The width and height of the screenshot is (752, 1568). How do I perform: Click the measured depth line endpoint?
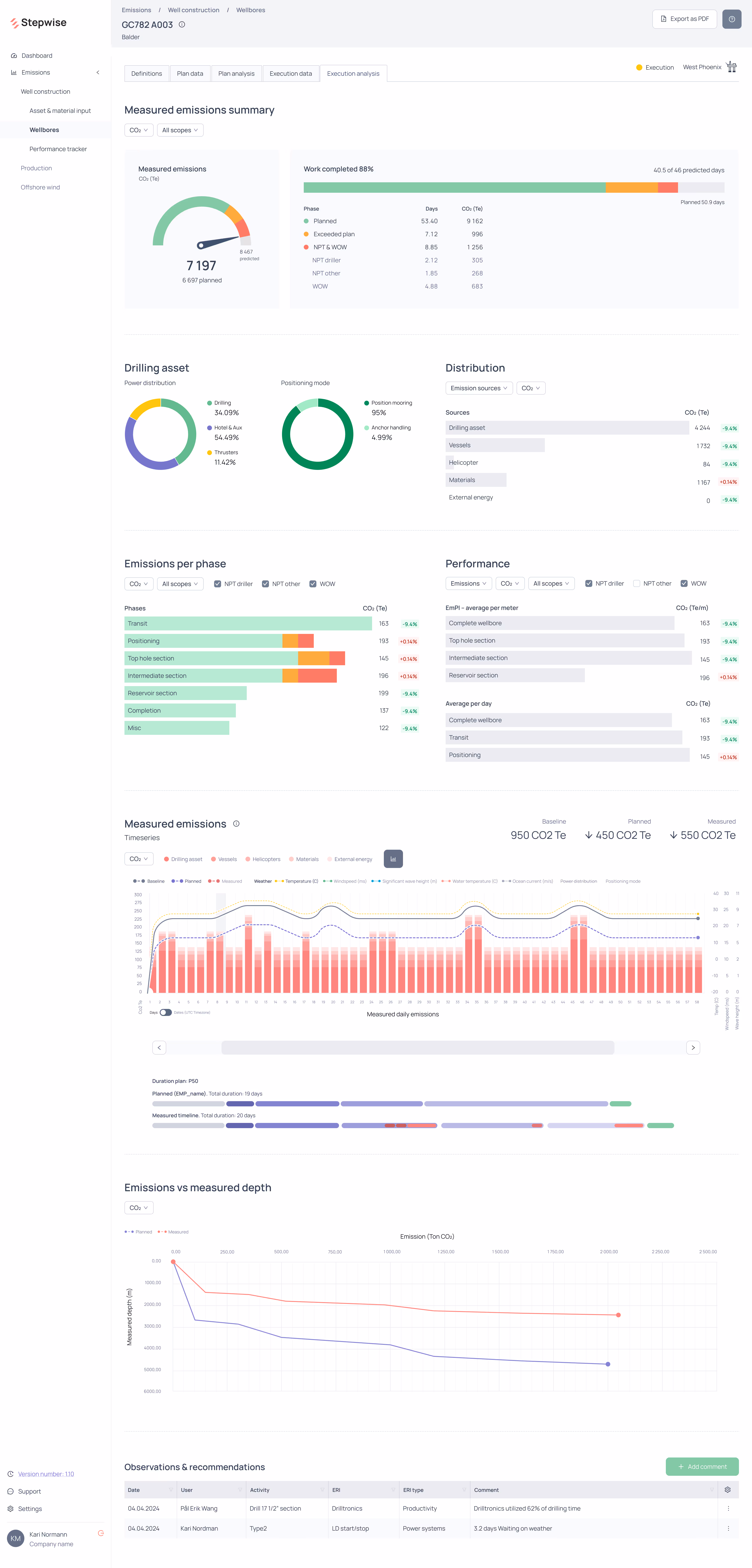click(x=618, y=1315)
